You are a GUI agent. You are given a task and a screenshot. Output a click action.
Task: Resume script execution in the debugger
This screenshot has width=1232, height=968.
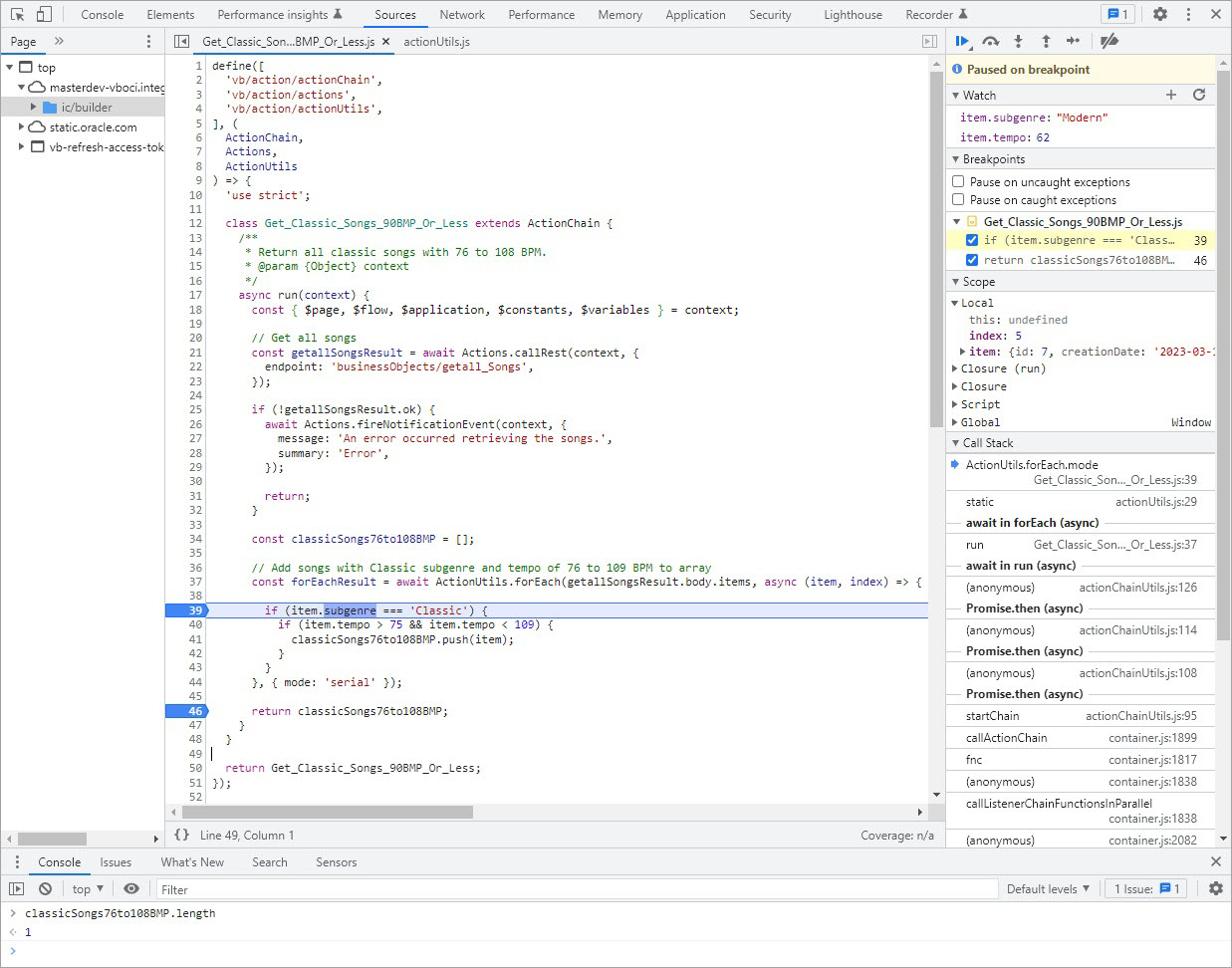(961, 42)
